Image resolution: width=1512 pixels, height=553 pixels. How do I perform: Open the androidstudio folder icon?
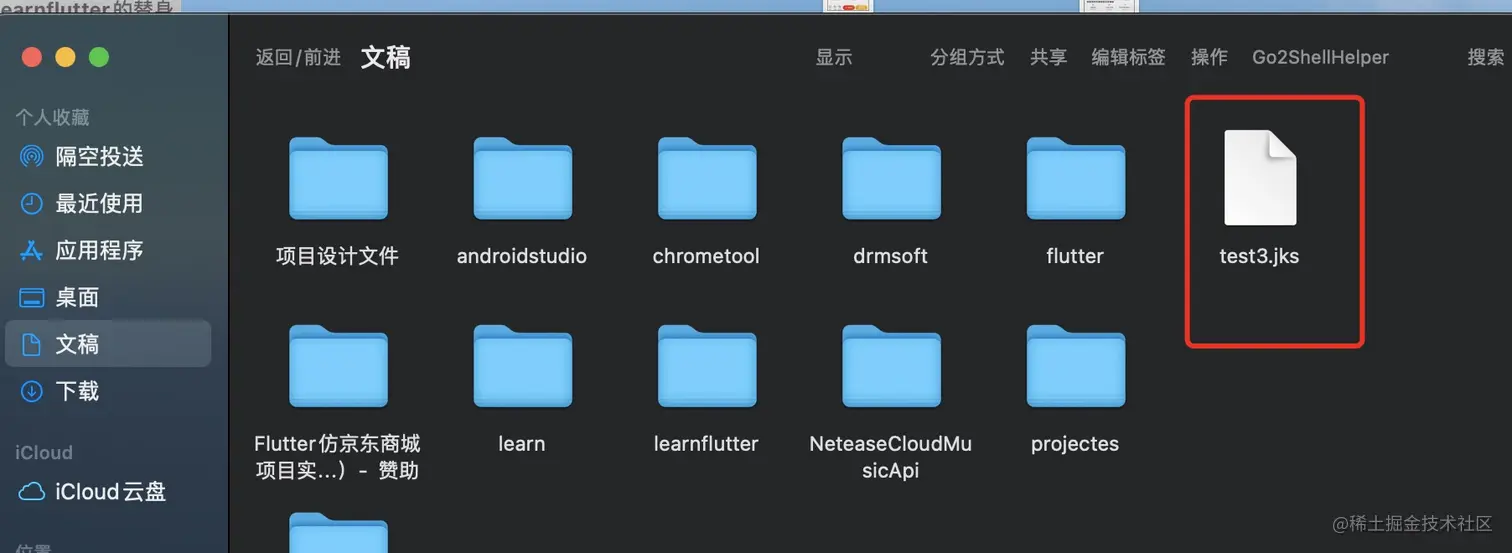point(522,178)
